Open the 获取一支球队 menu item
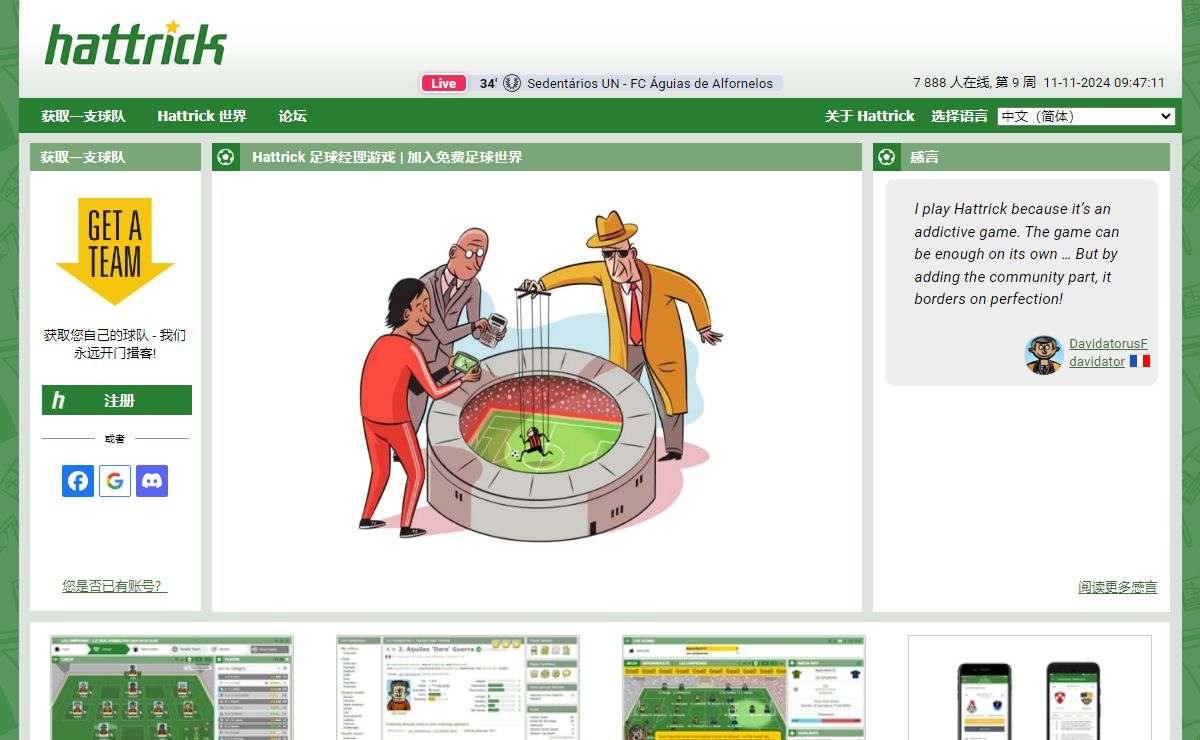The height and width of the screenshot is (740, 1200). pos(83,116)
